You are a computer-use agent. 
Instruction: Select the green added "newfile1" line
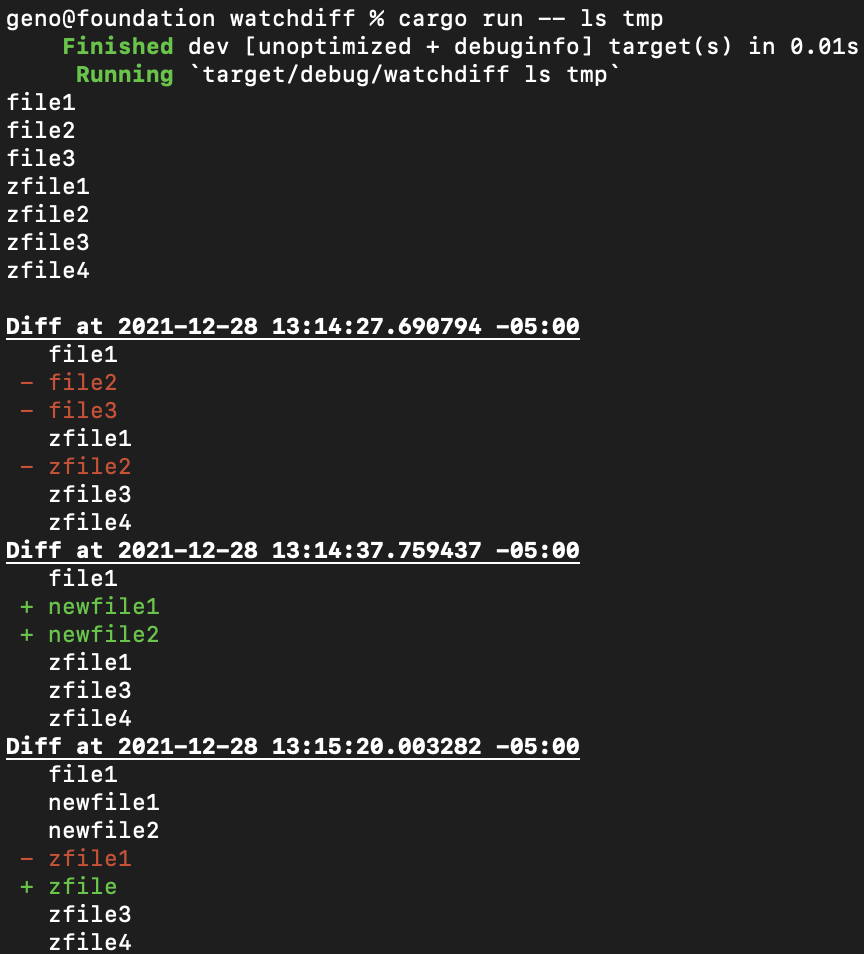pyautogui.click(x=103, y=606)
